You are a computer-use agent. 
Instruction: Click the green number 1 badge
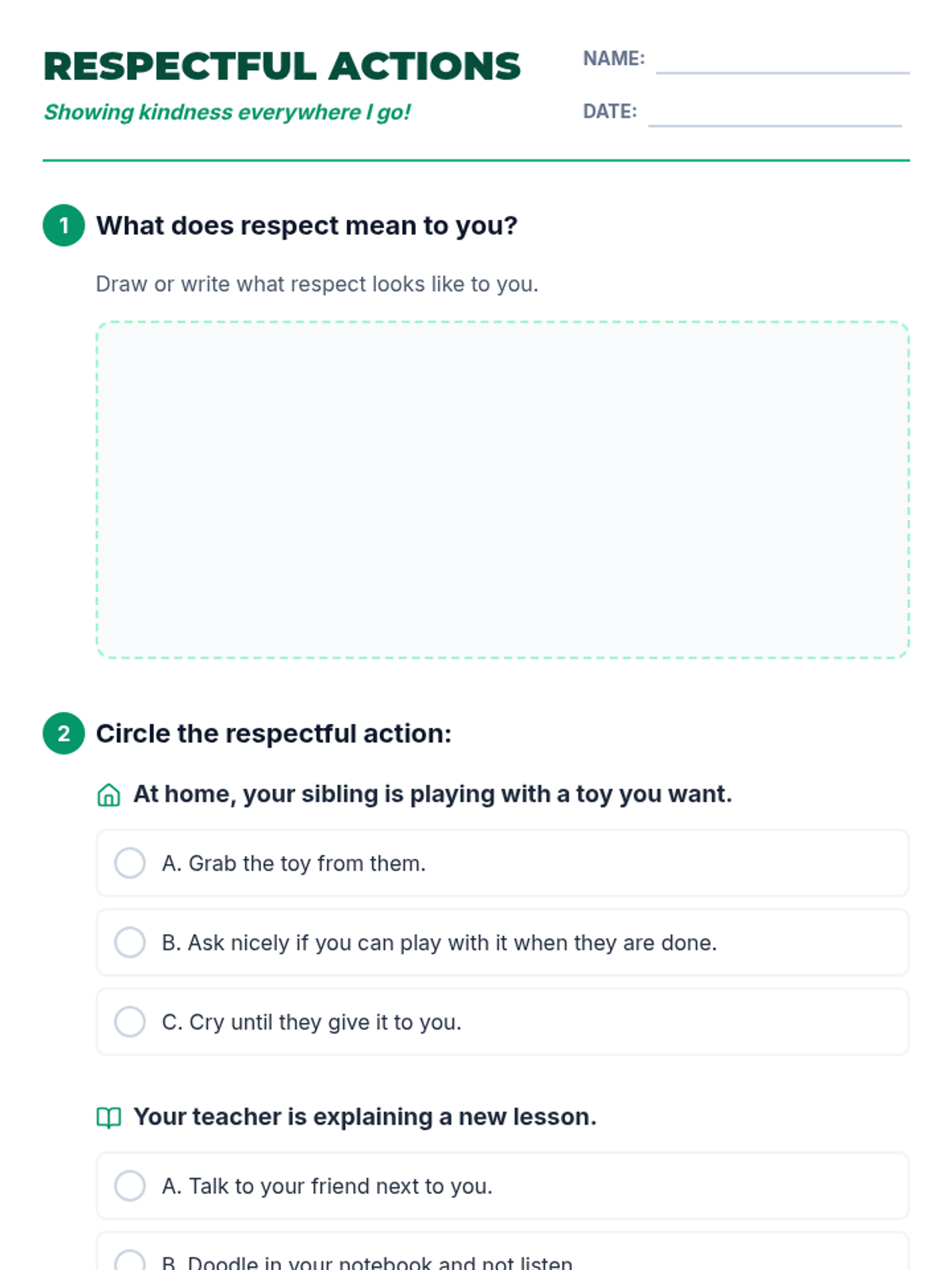click(63, 225)
